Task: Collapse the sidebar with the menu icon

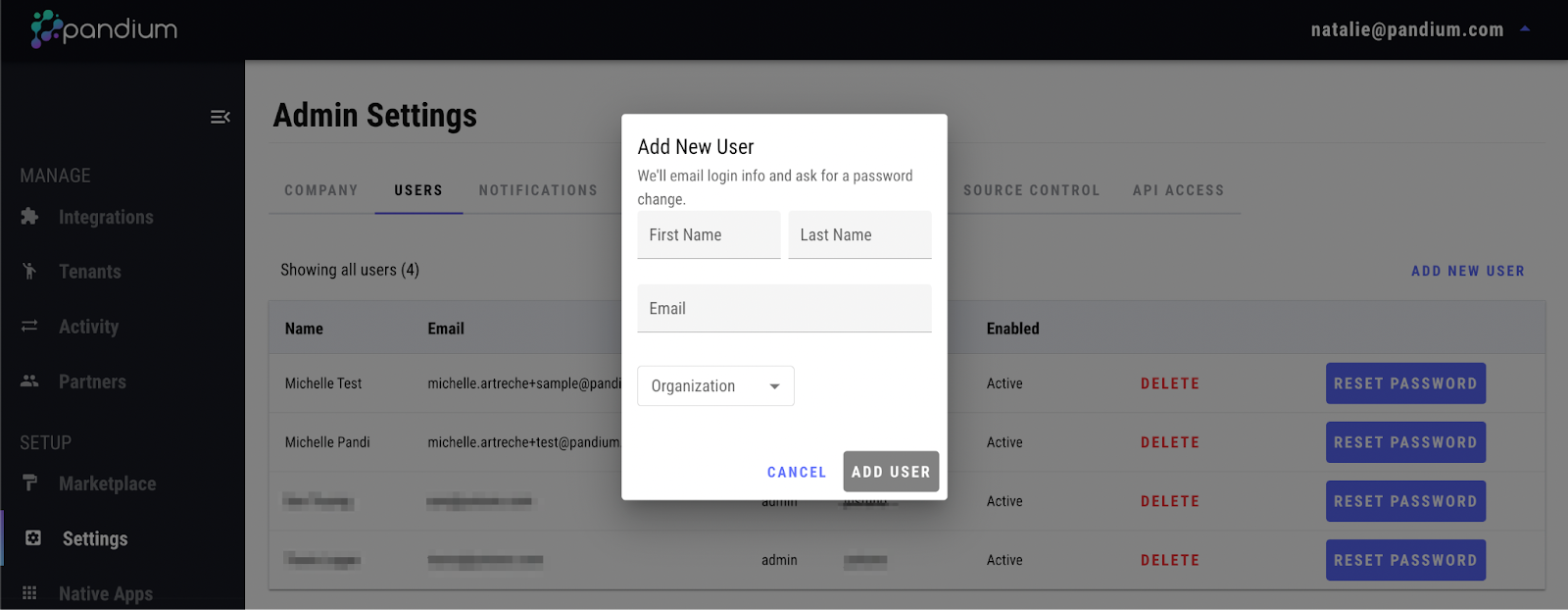Action: tap(220, 118)
